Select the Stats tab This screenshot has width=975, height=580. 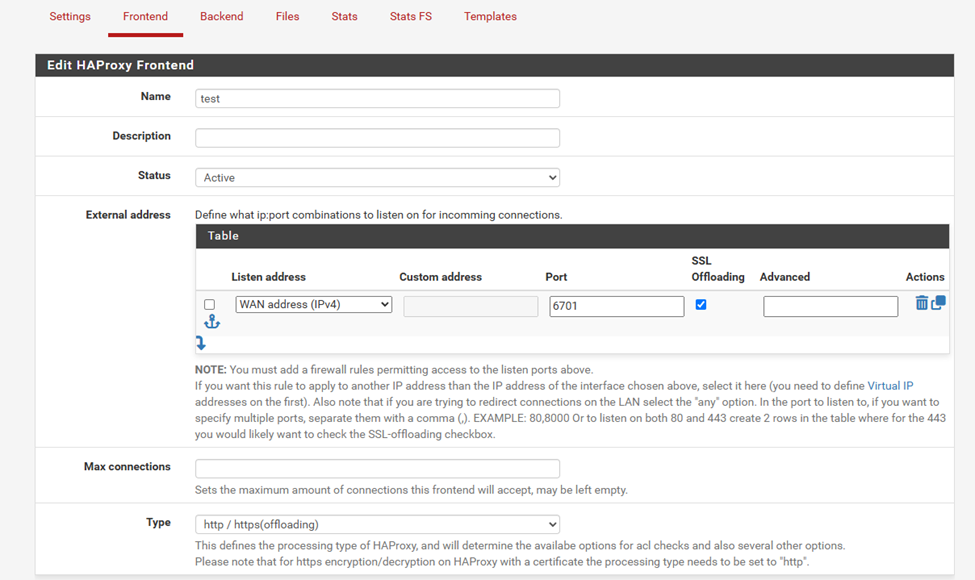(x=344, y=17)
